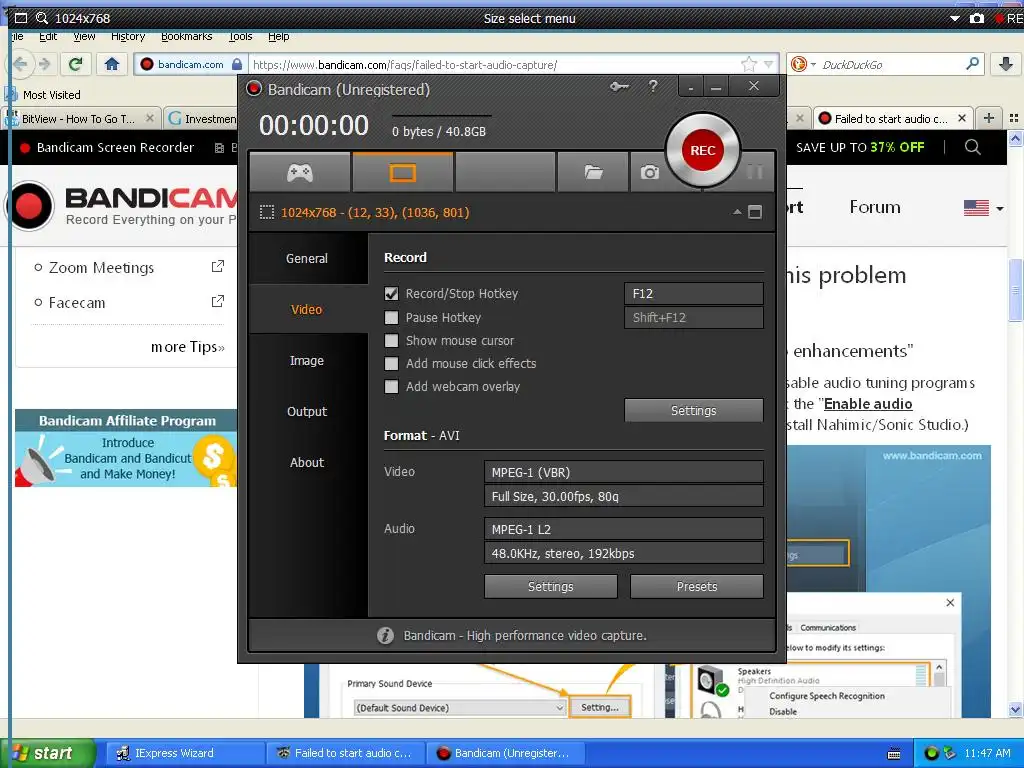Open Default Sound Device combo box
This screenshot has width=1024, height=768.
460,708
